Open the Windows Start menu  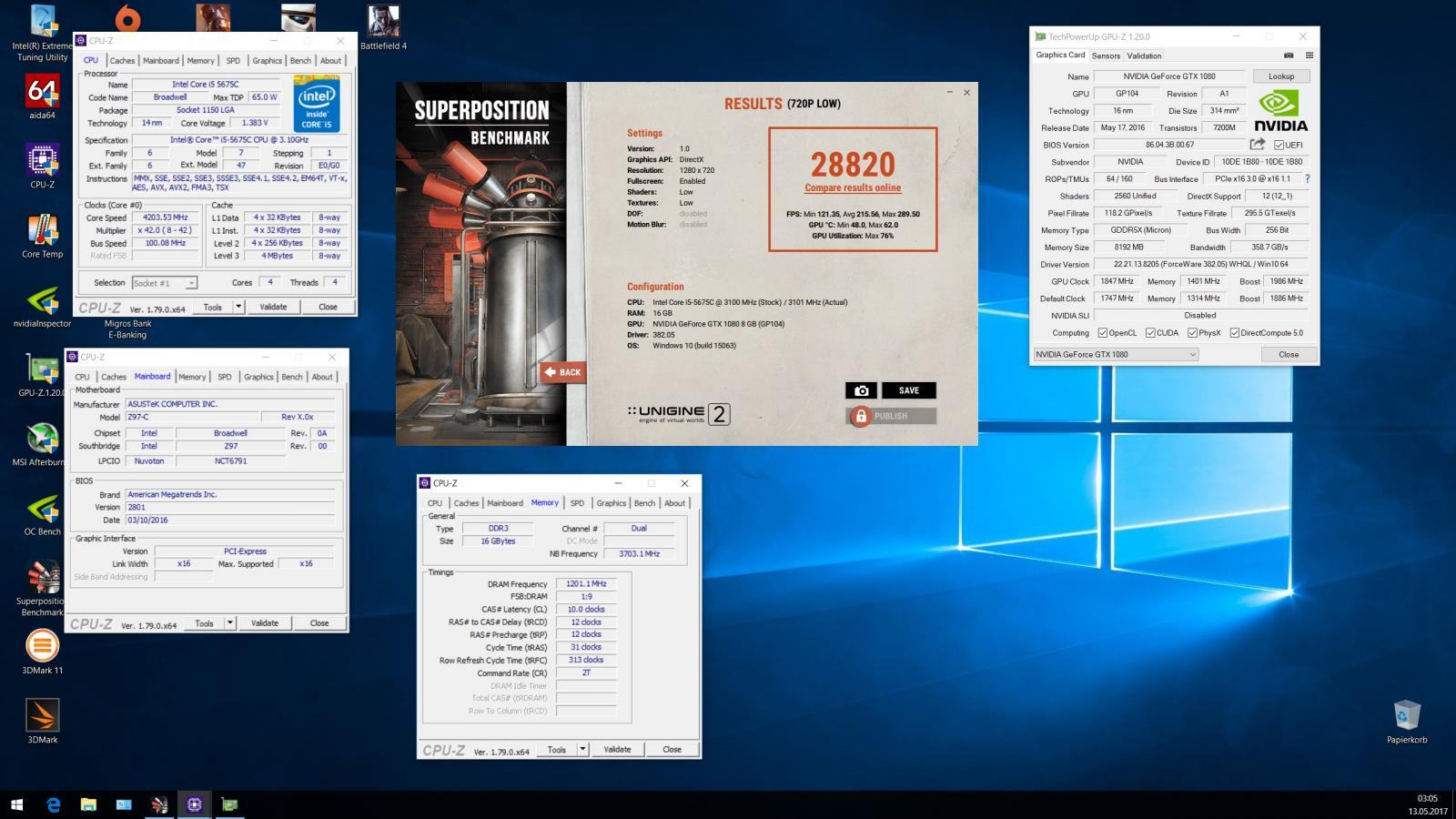pyautogui.click(x=16, y=804)
